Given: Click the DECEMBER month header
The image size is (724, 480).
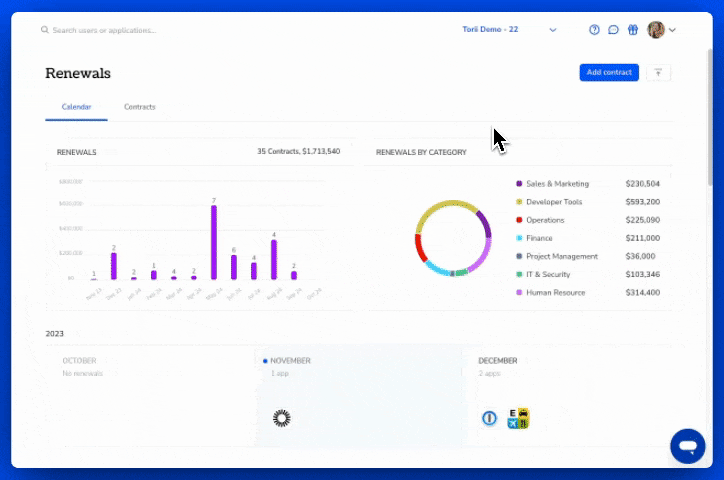Looking at the screenshot, I should click(x=498, y=361).
